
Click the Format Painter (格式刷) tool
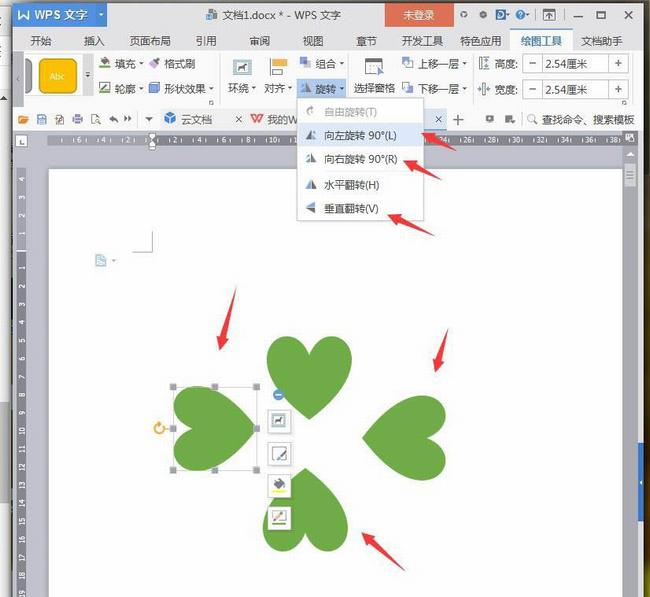(x=172, y=63)
